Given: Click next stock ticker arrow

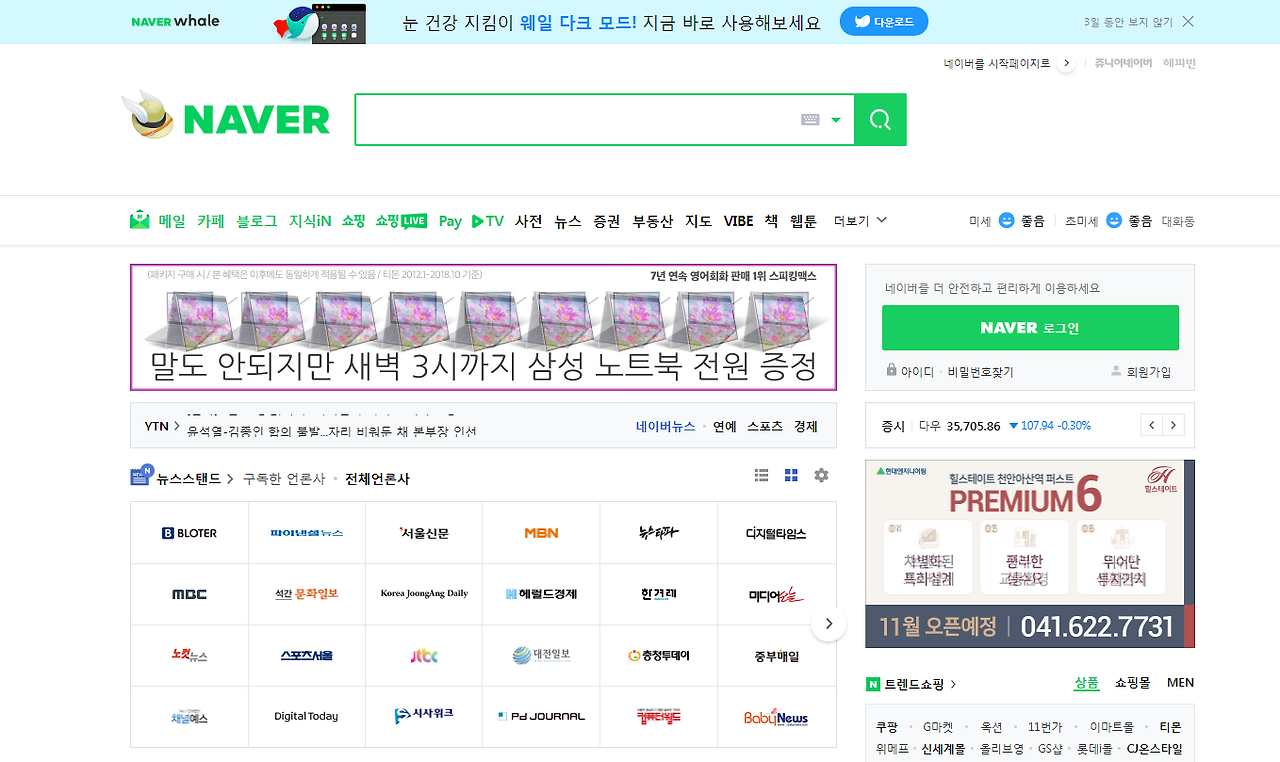Looking at the screenshot, I should (1174, 425).
